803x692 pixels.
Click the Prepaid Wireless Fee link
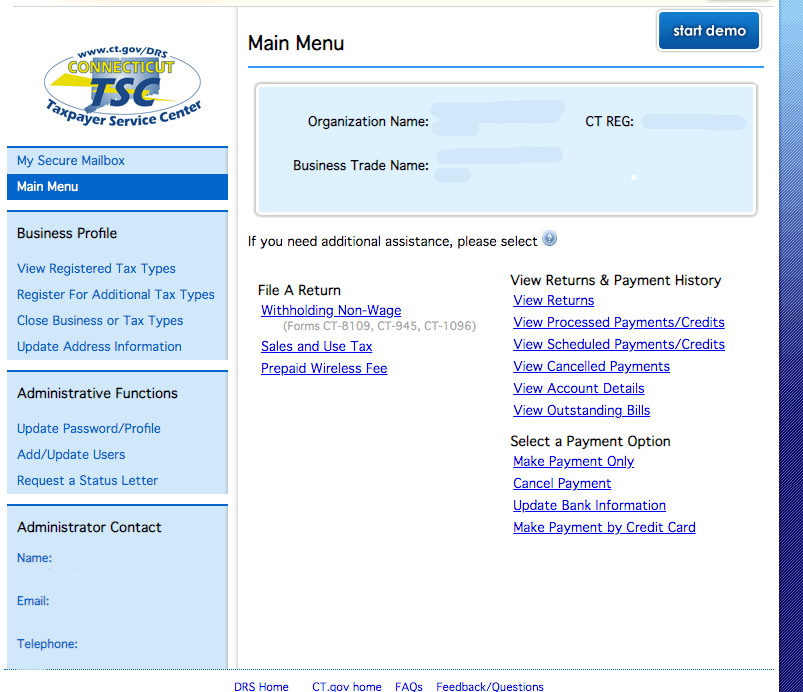(x=324, y=369)
